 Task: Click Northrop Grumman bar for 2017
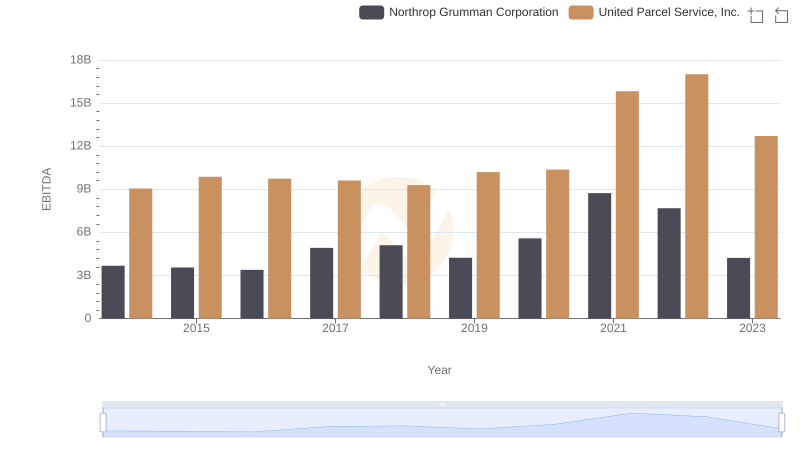321,283
